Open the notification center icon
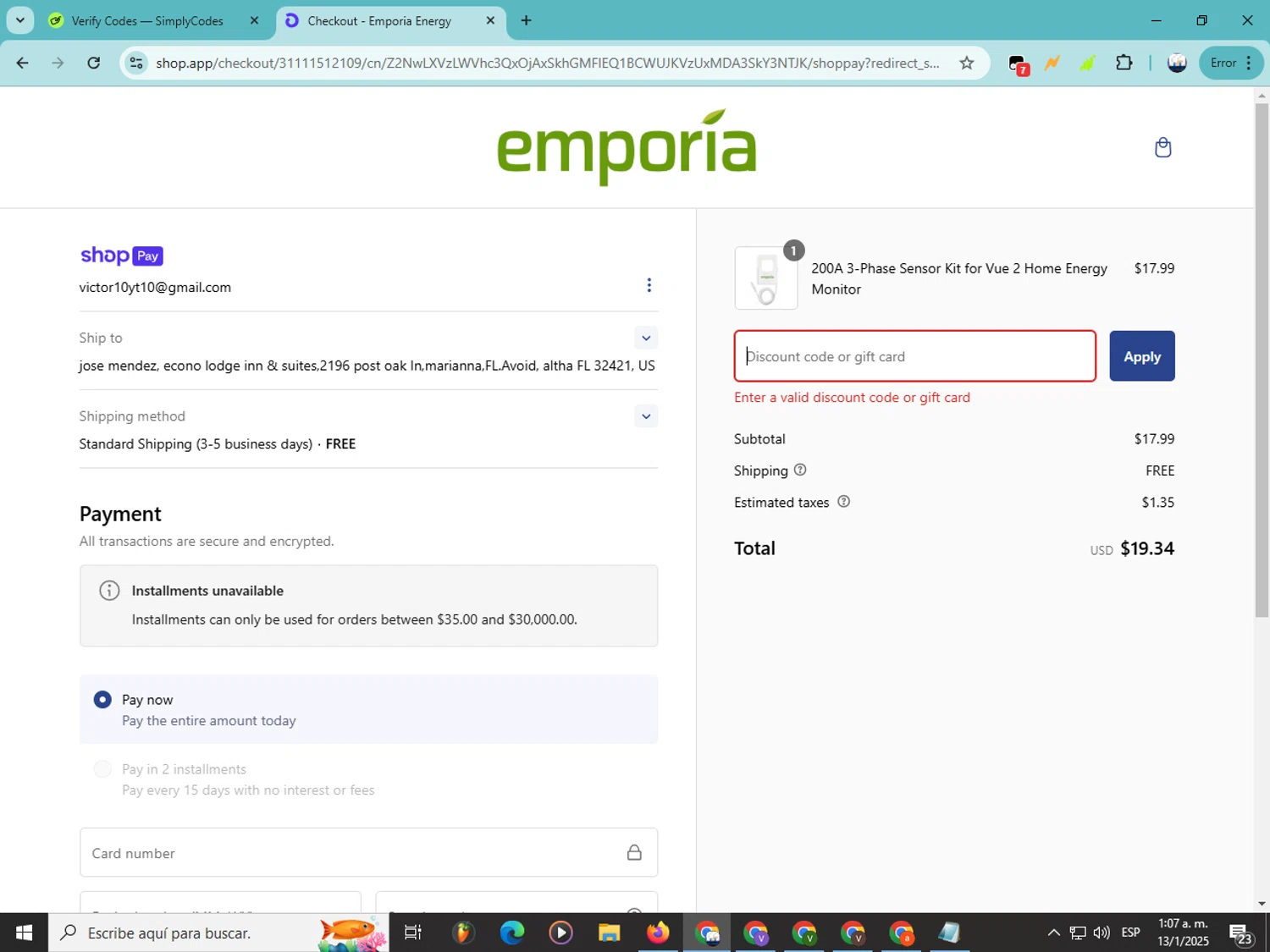This screenshot has width=1270, height=952. pos(1241,933)
